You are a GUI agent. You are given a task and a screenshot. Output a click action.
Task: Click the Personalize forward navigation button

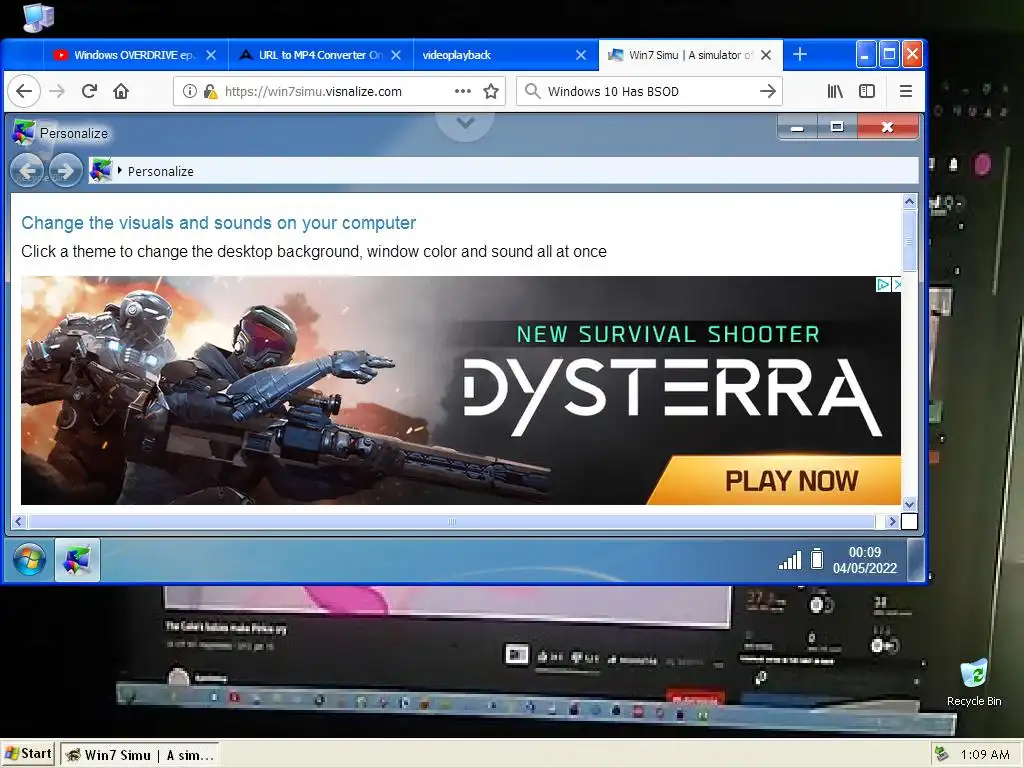click(x=66, y=170)
